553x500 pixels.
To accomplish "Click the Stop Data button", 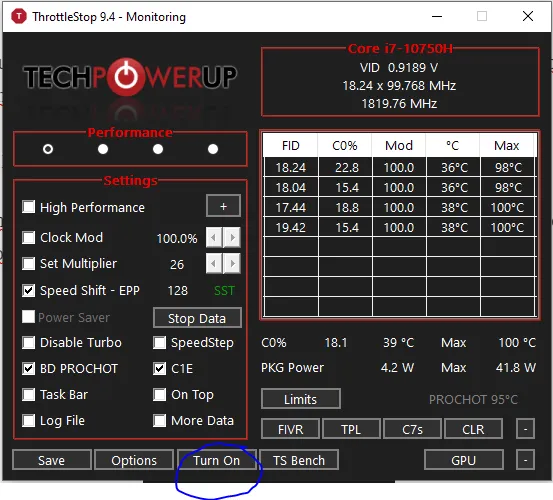I will coord(197,318).
